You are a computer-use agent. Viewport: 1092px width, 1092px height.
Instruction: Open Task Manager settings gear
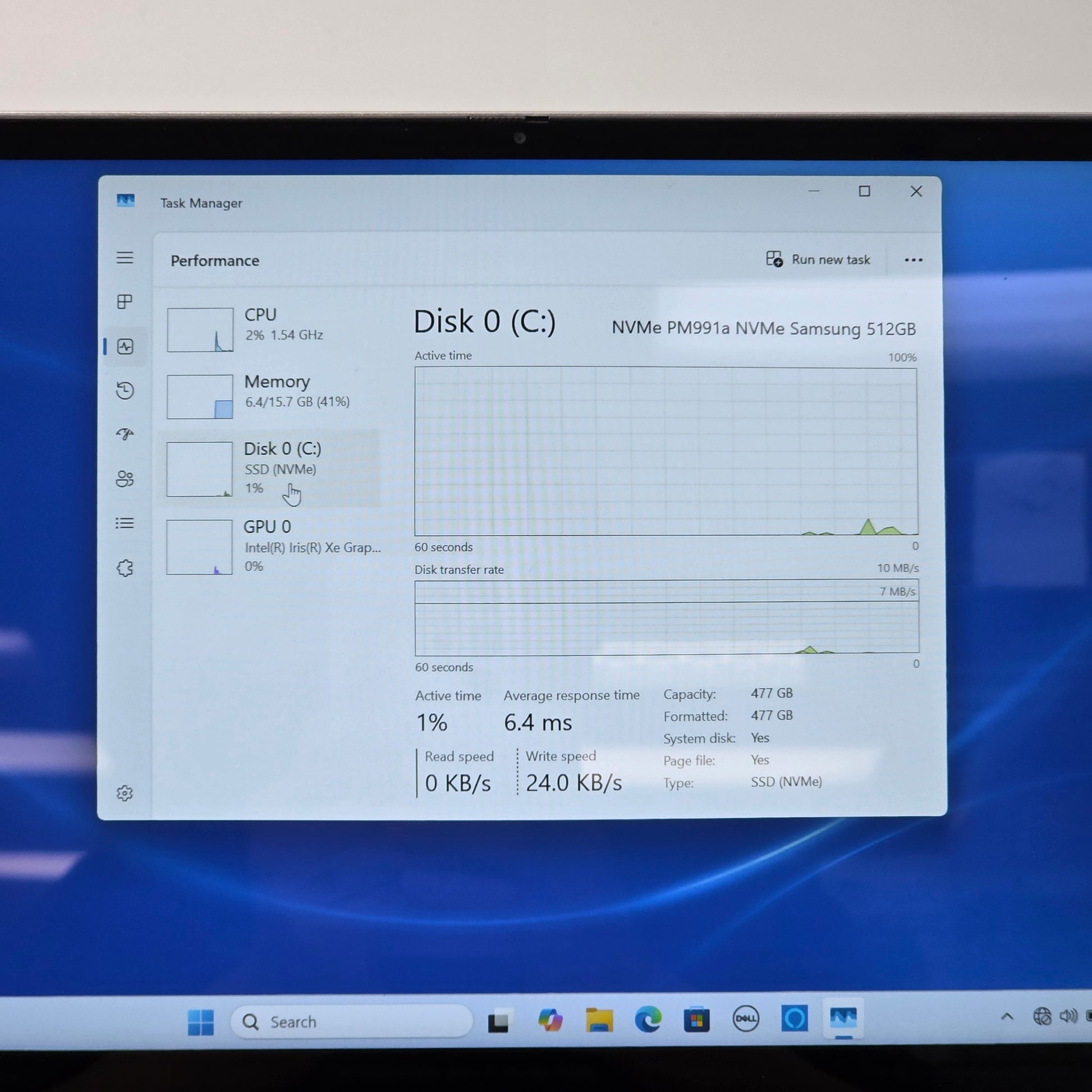(x=125, y=793)
